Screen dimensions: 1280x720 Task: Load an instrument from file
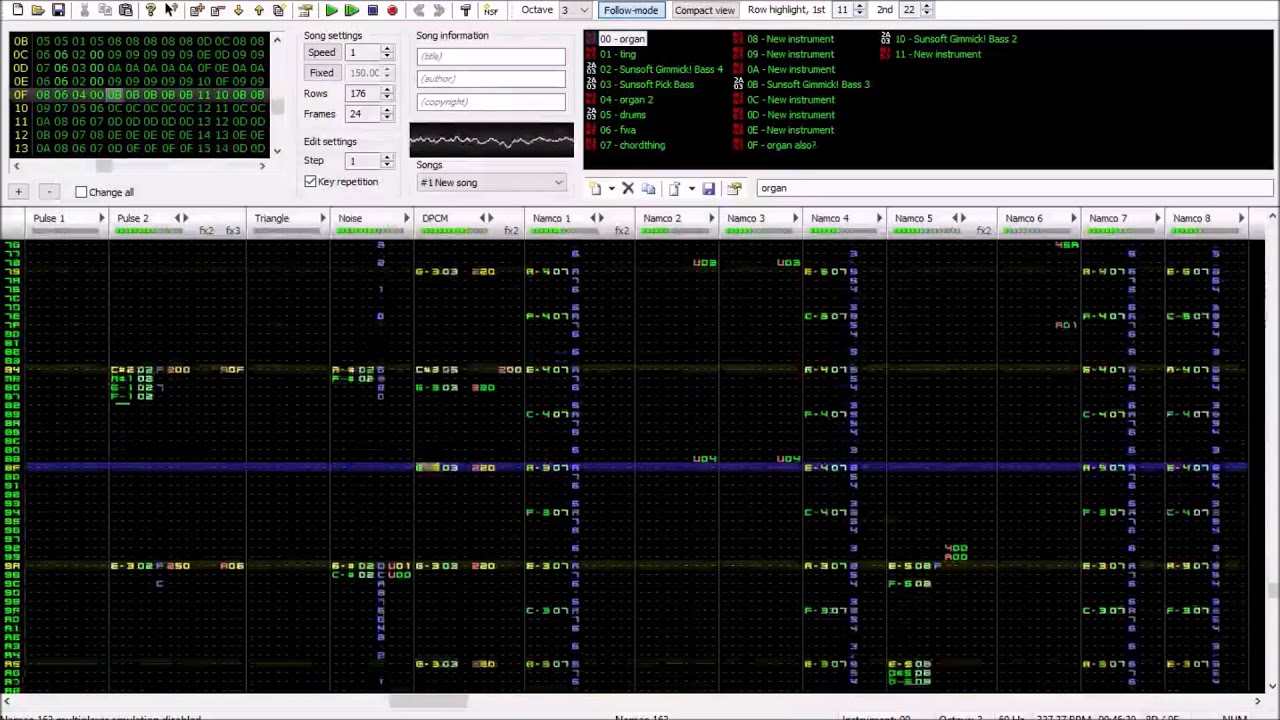click(674, 188)
